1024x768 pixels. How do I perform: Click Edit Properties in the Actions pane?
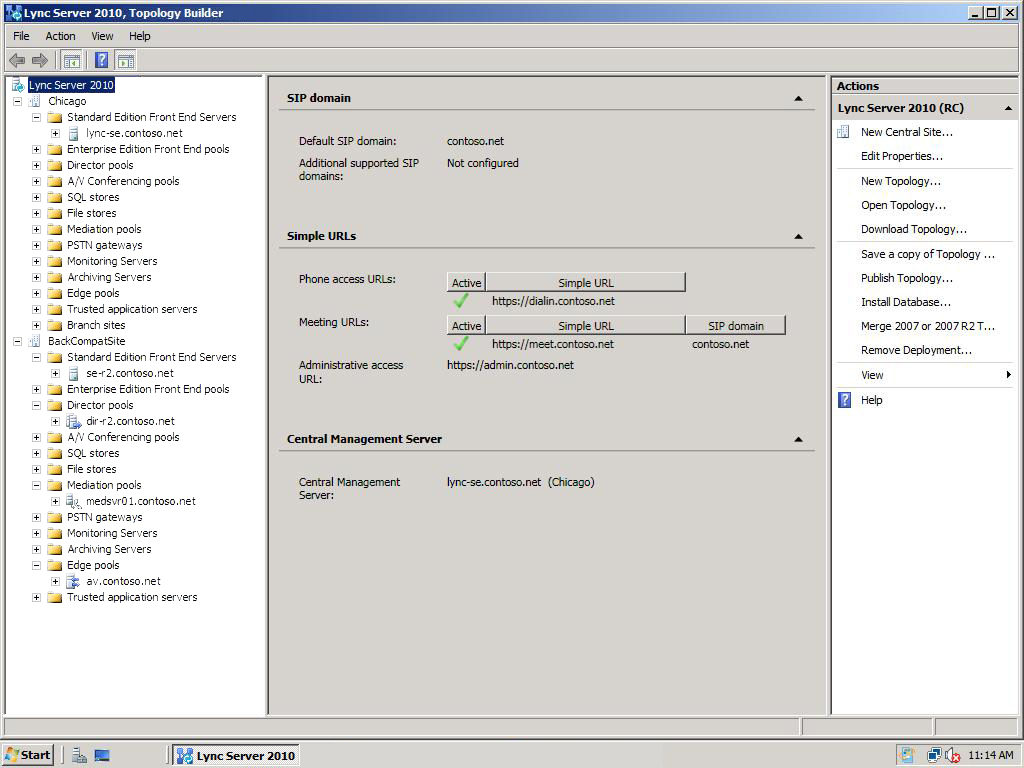coord(901,156)
